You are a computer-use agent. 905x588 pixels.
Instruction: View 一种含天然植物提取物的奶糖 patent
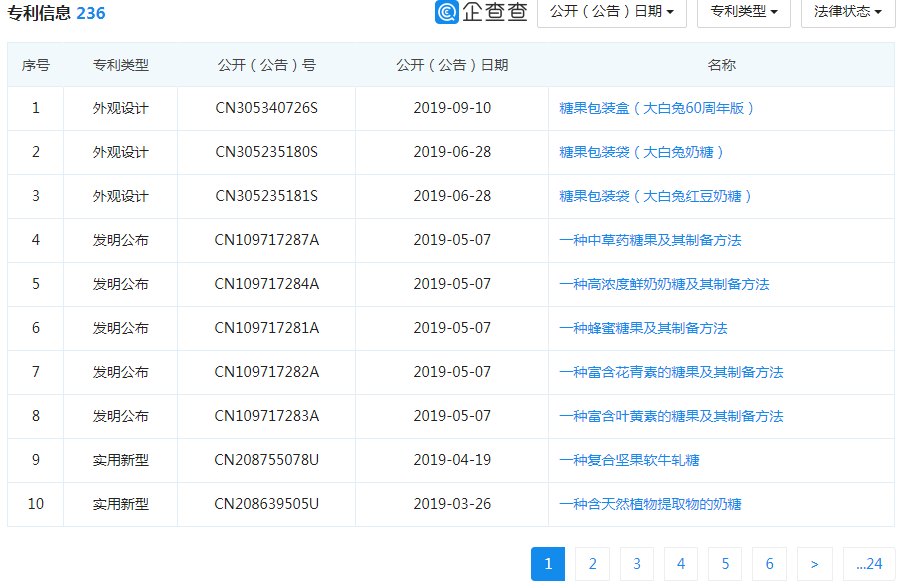click(650, 504)
